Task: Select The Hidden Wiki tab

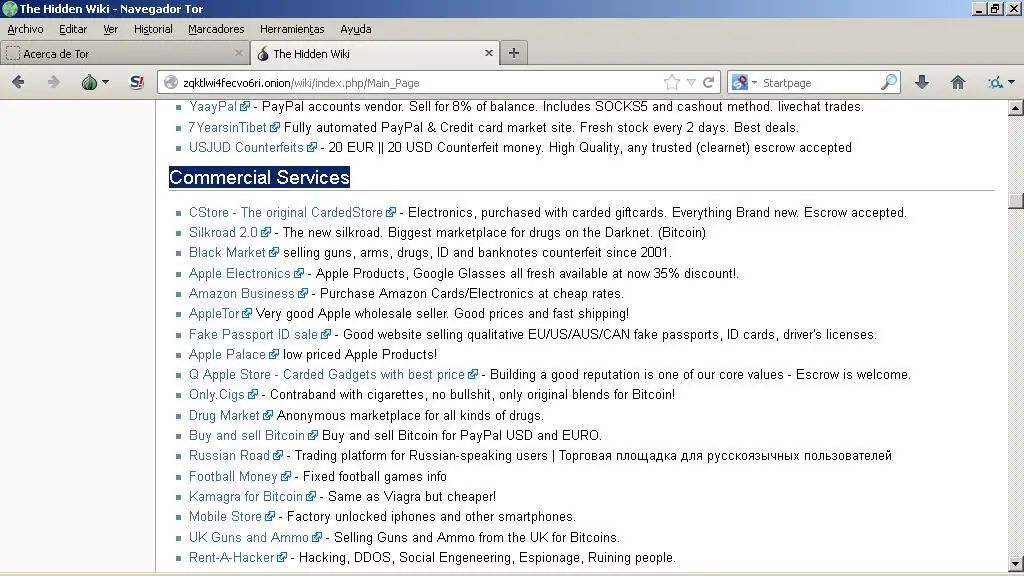Action: pos(375,53)
